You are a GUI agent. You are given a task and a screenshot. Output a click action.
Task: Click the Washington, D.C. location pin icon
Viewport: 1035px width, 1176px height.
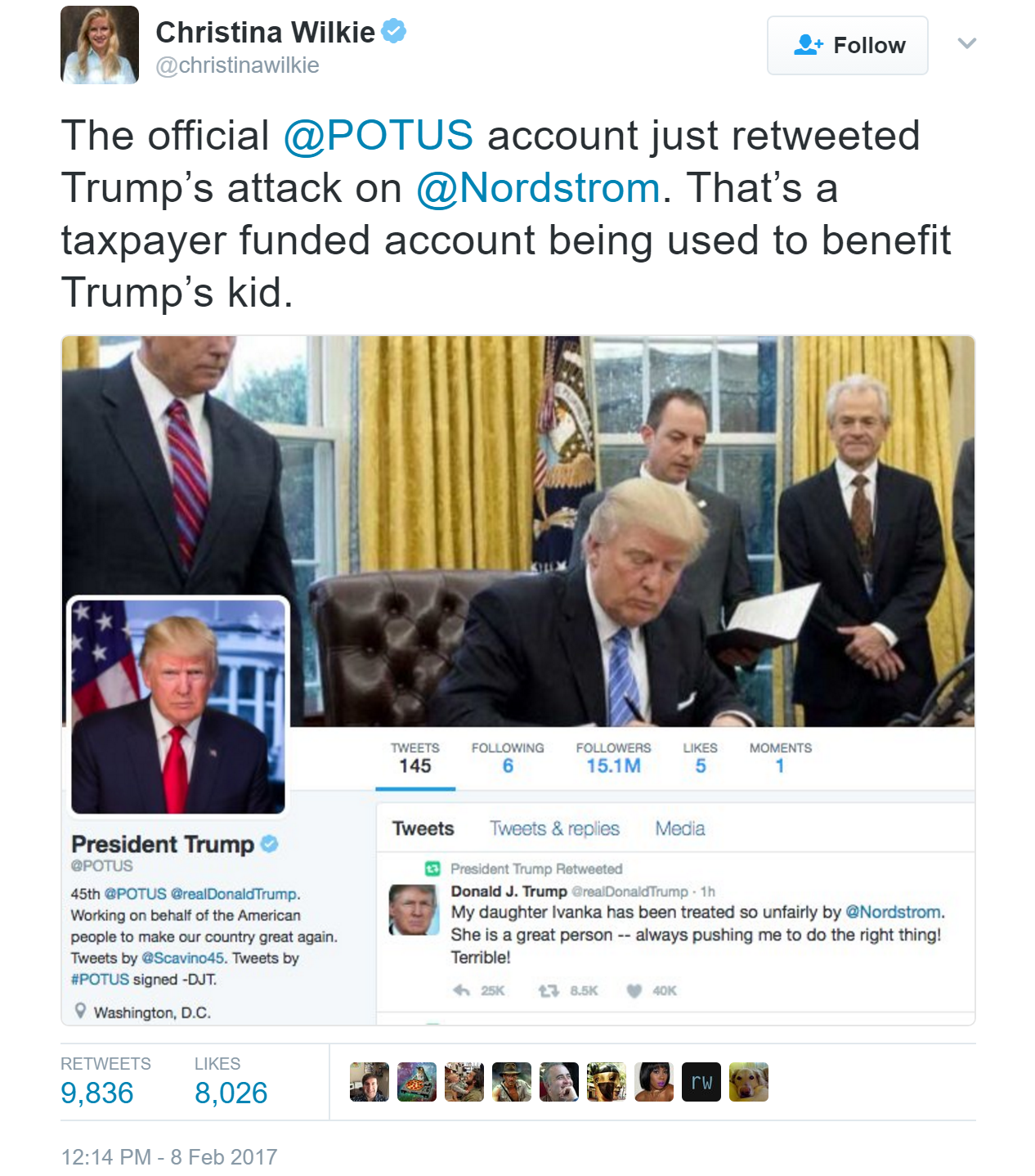tap(80, 1011)
